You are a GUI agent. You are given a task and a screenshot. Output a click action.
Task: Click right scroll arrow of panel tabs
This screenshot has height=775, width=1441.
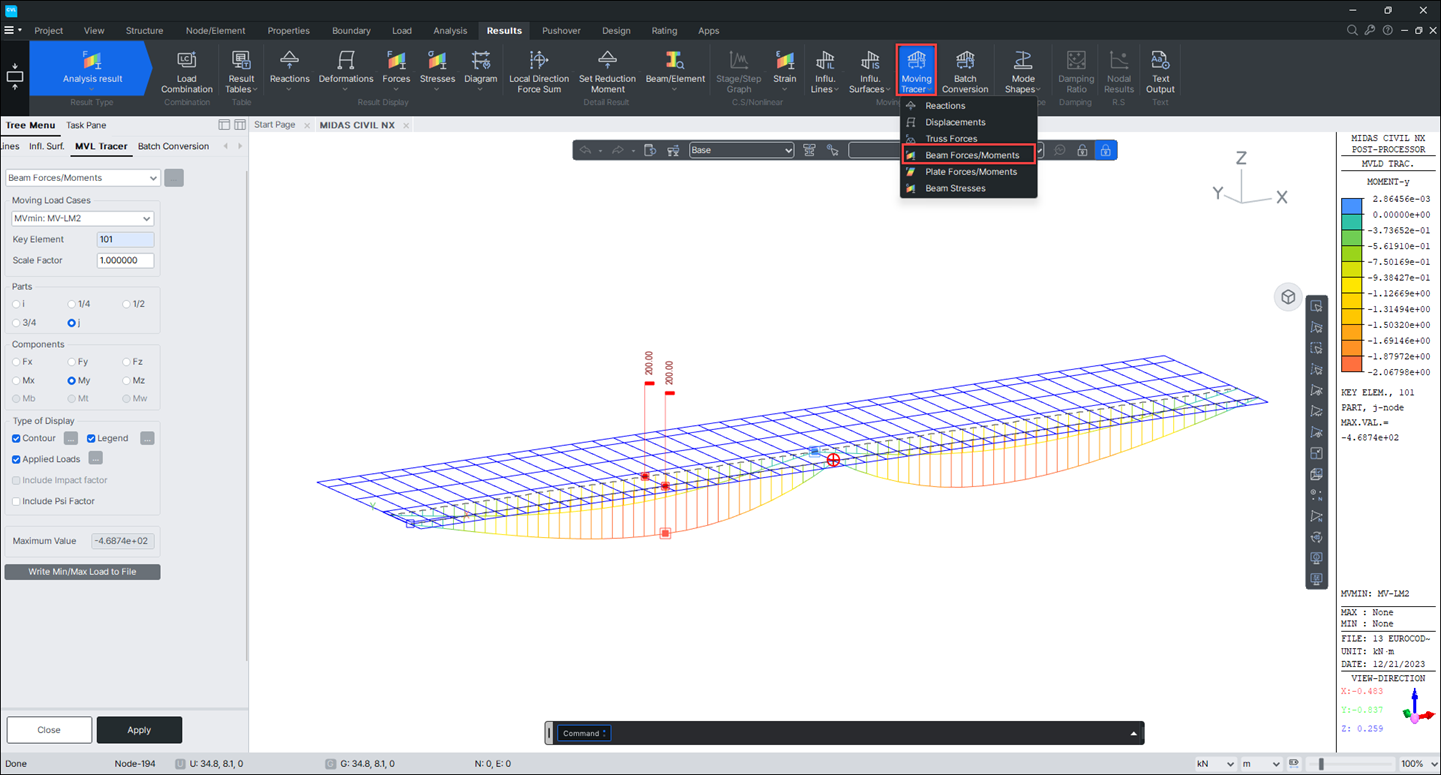[239, 146]
